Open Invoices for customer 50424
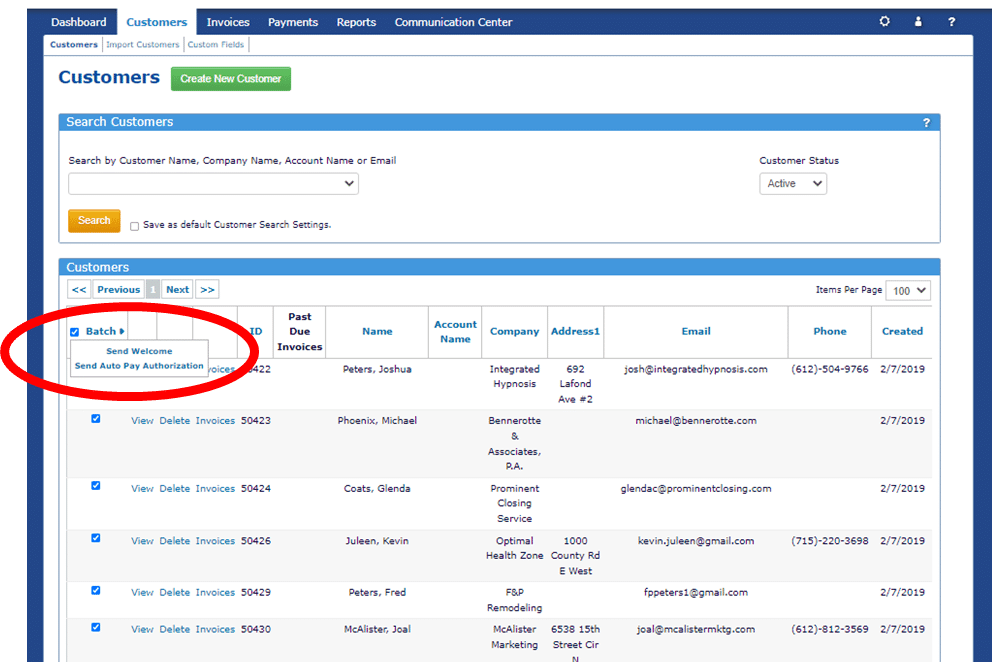The height and width of the screenshot is (662, 992). [215, 489]
